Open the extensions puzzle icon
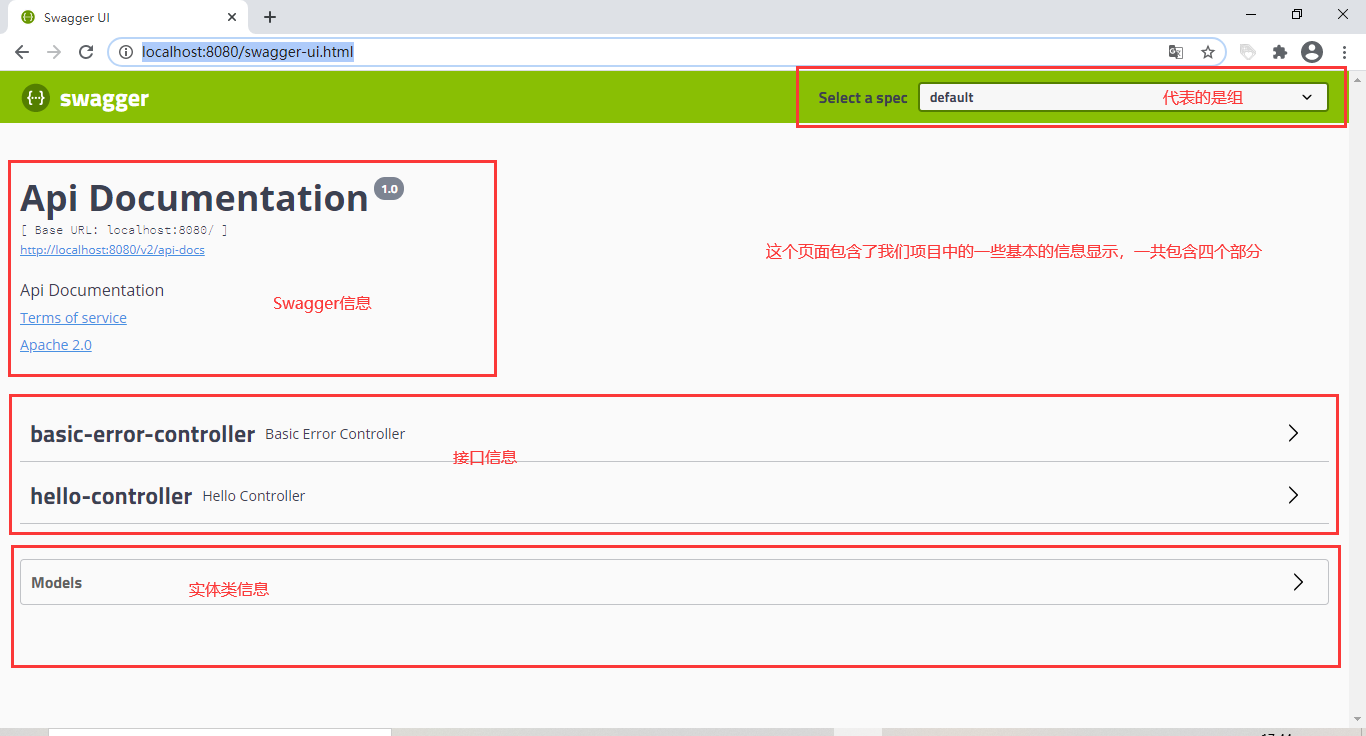The width and height of the screenshot is (1366, 736). pos(1279,52)
